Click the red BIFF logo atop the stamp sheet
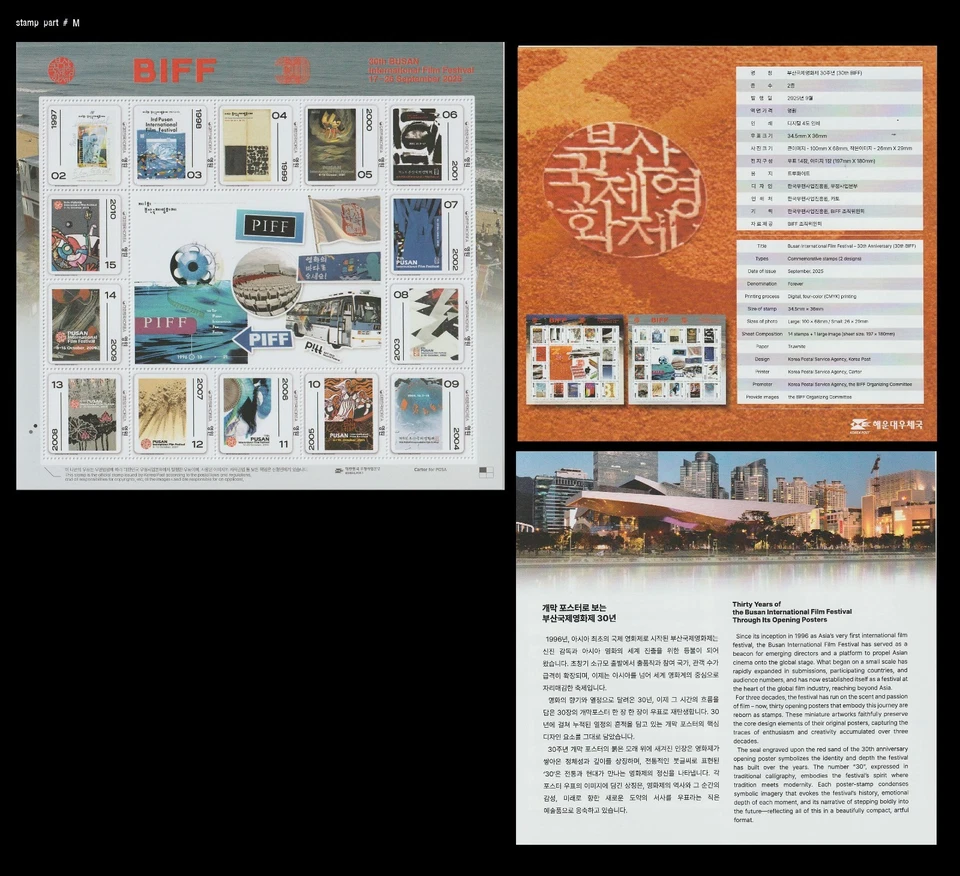The height and width of the screenshot is (876, 960). point(175,68)
